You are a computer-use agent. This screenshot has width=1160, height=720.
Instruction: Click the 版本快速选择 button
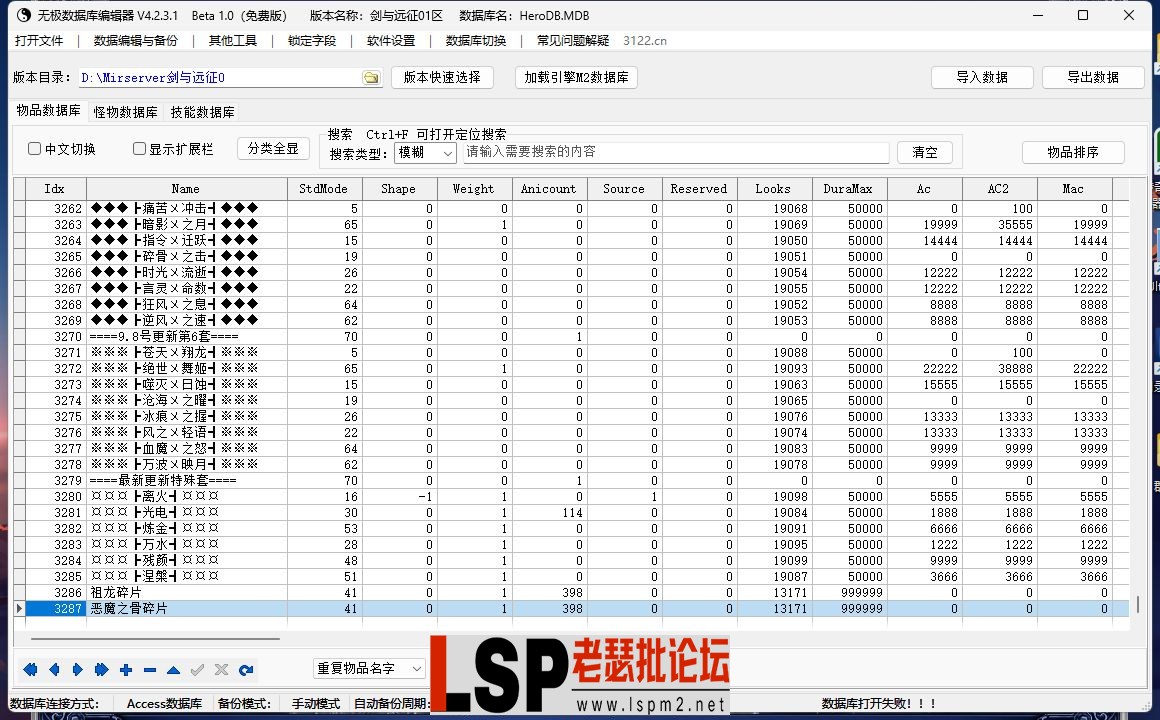coord(442,77)
